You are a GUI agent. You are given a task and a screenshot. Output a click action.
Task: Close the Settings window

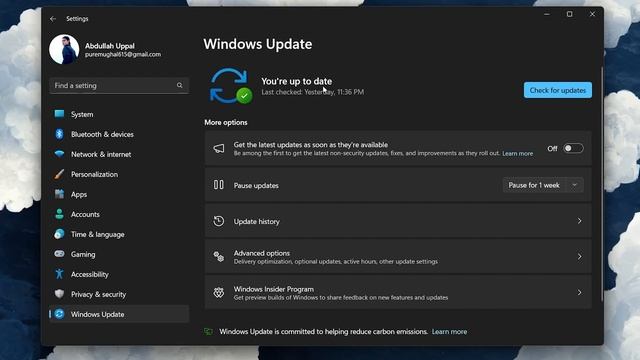pyautogui.click(x=592, y=14)
